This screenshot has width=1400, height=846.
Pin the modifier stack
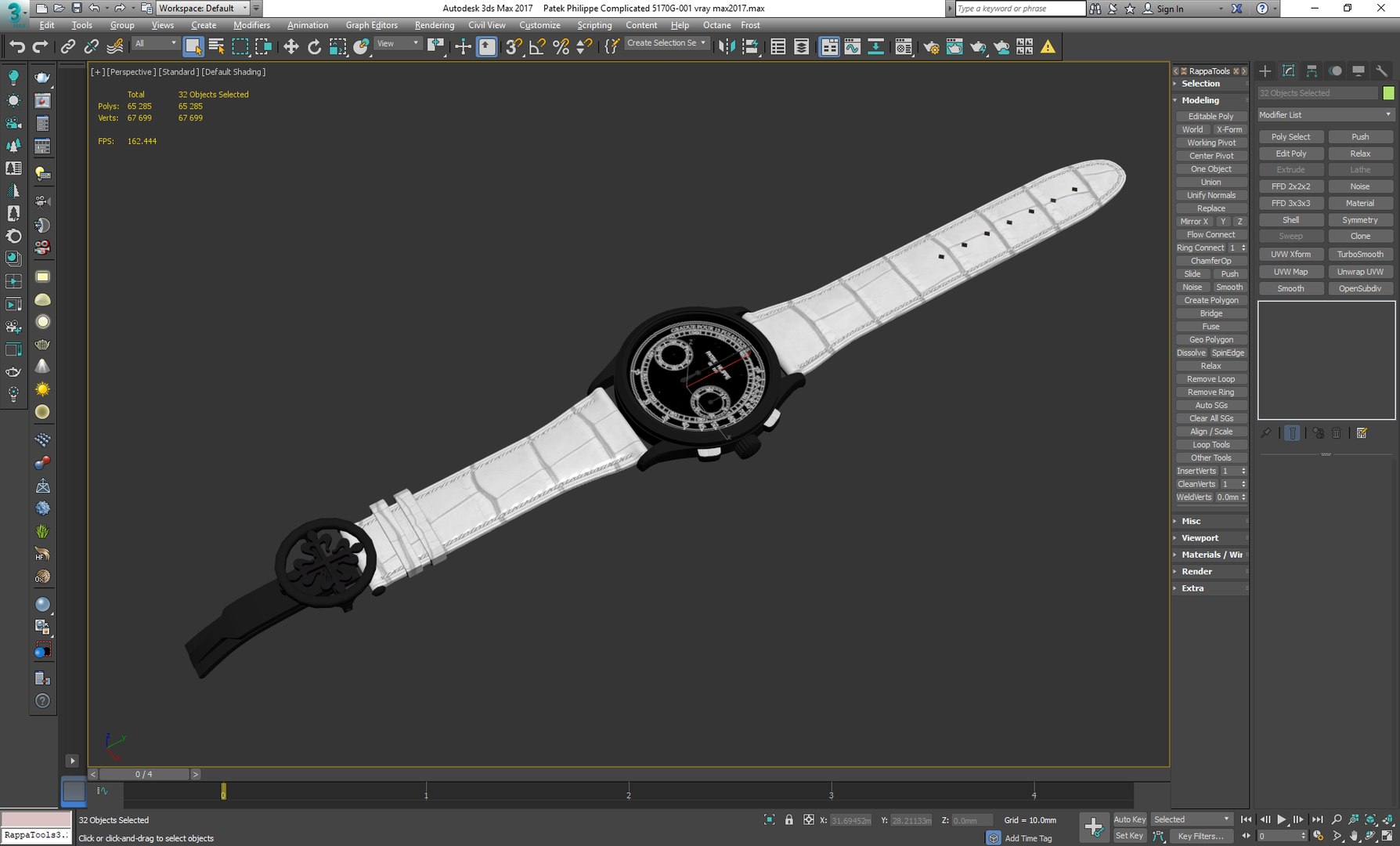tap(1265, 433)
